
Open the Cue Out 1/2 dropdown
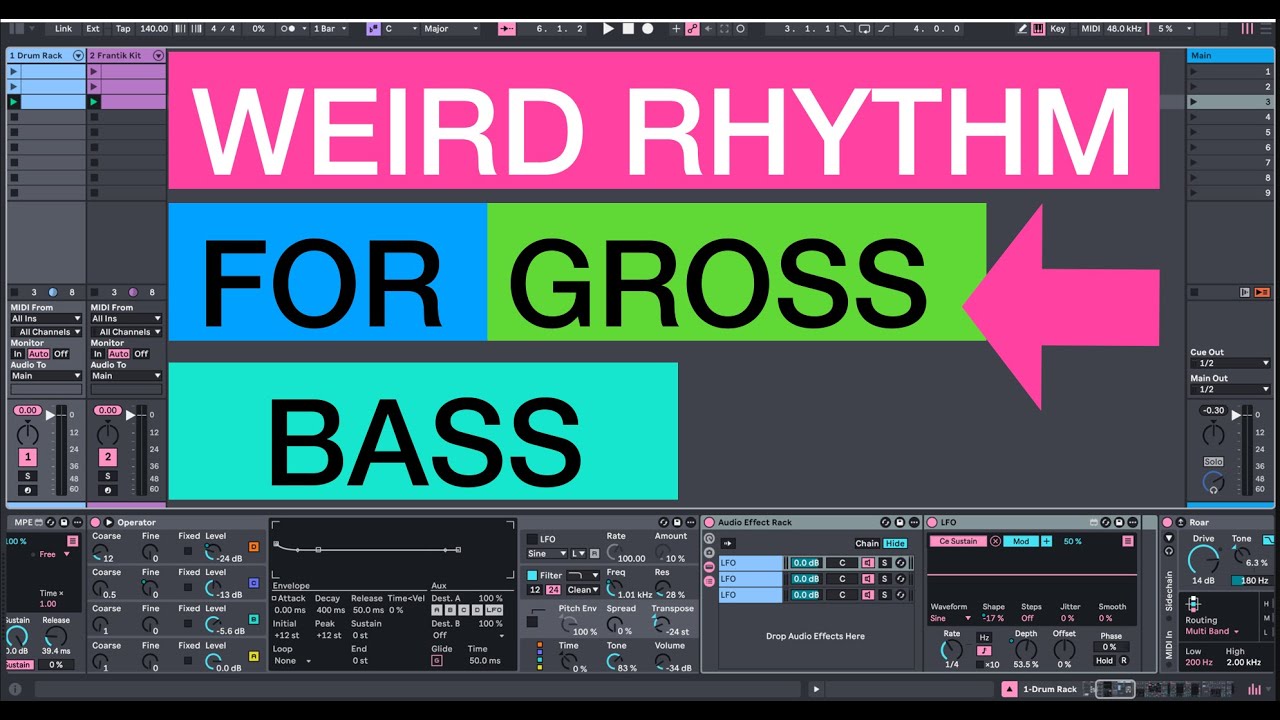point(1230,363)
